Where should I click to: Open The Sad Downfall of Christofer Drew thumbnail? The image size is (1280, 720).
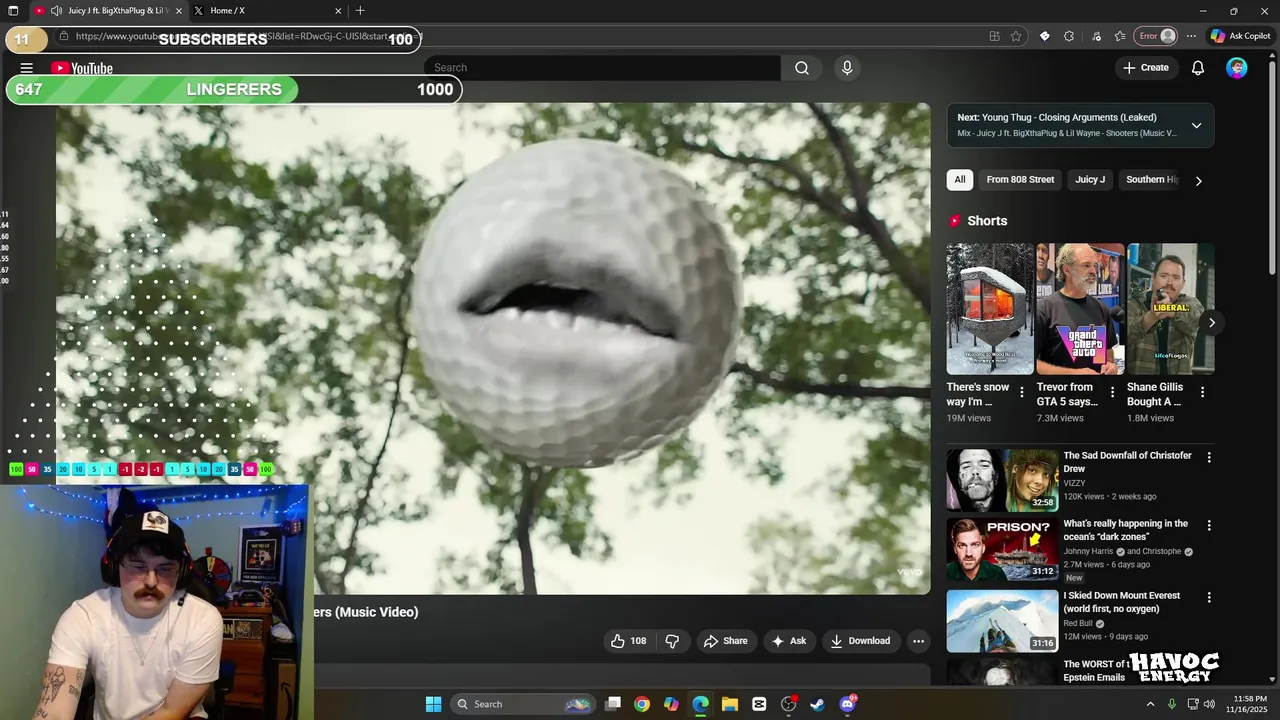1002,480
